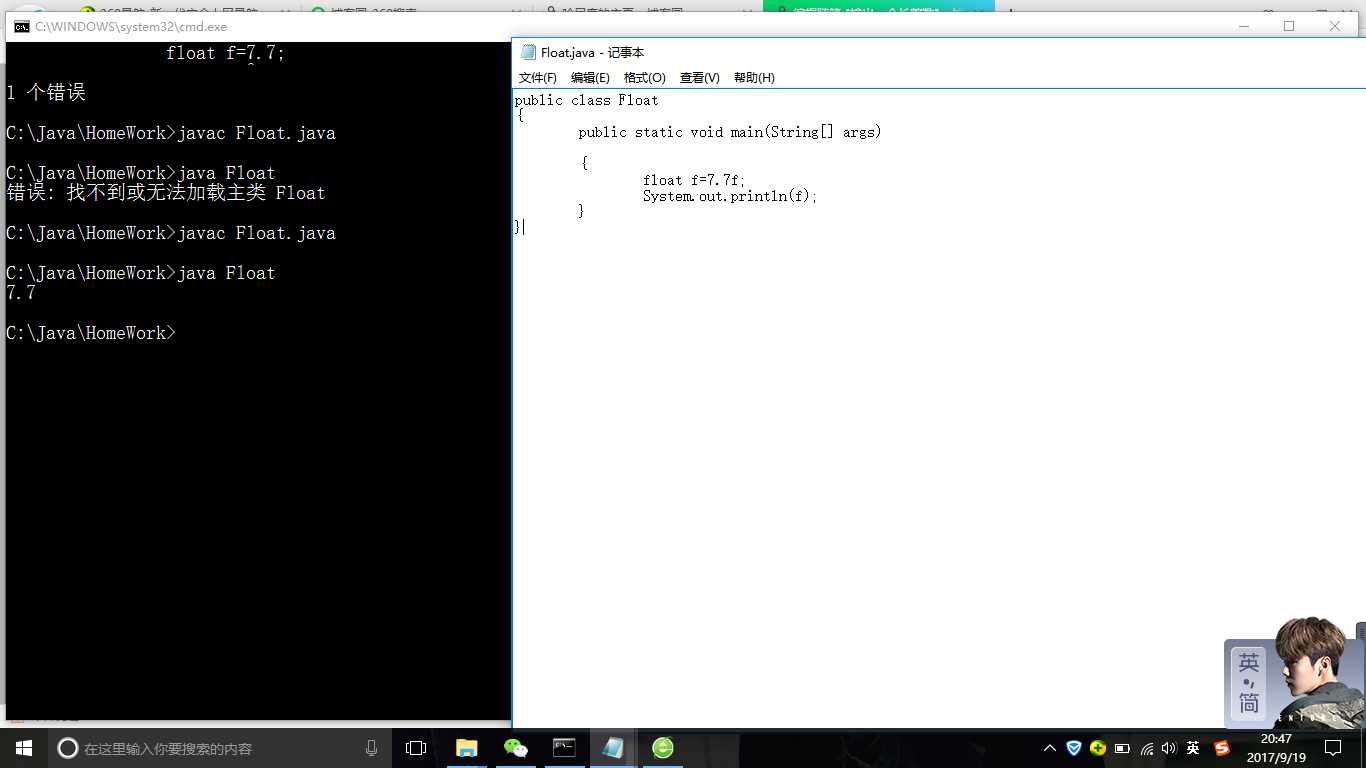Image resolution: width=1366 pixels, height=768 pixels.
Task: Click the Cortana circle icon
Action: click(68, 748)
